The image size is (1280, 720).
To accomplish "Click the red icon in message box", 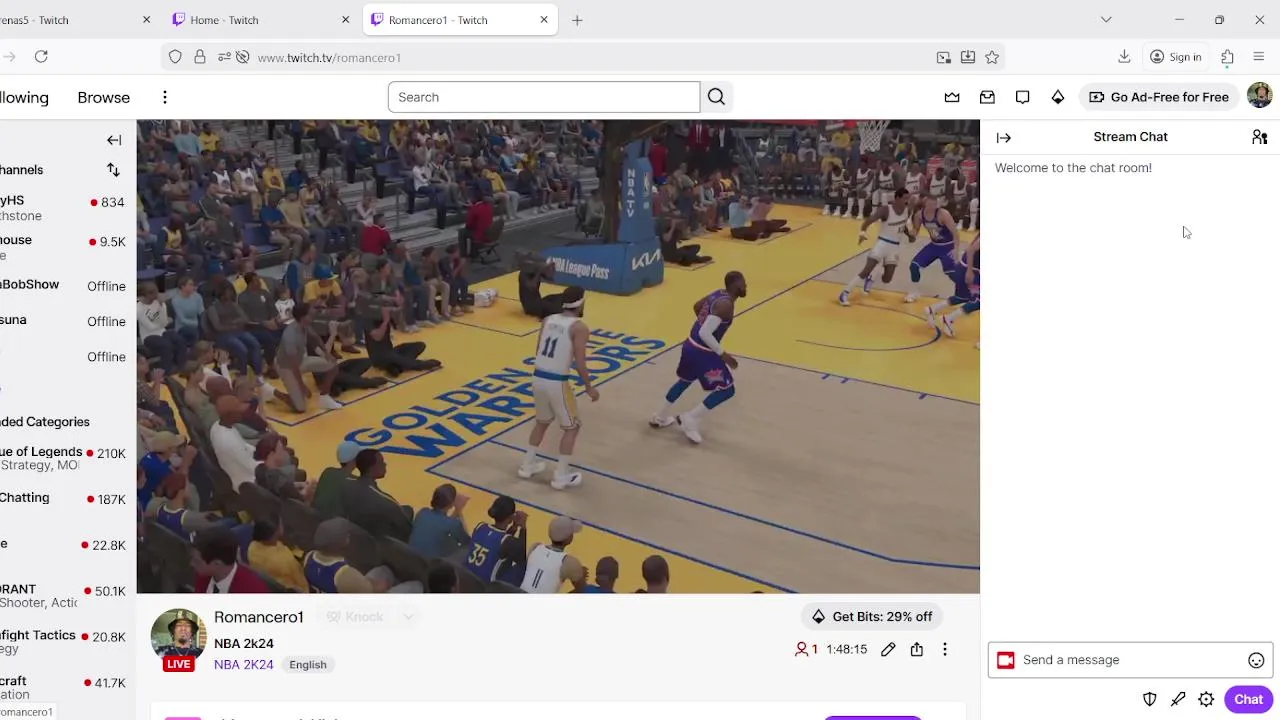I will click(1006, 660).
